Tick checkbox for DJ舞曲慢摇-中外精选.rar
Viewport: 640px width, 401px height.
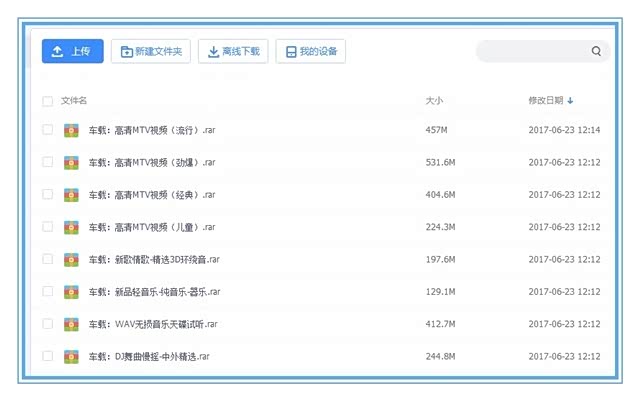click(47, 356)
